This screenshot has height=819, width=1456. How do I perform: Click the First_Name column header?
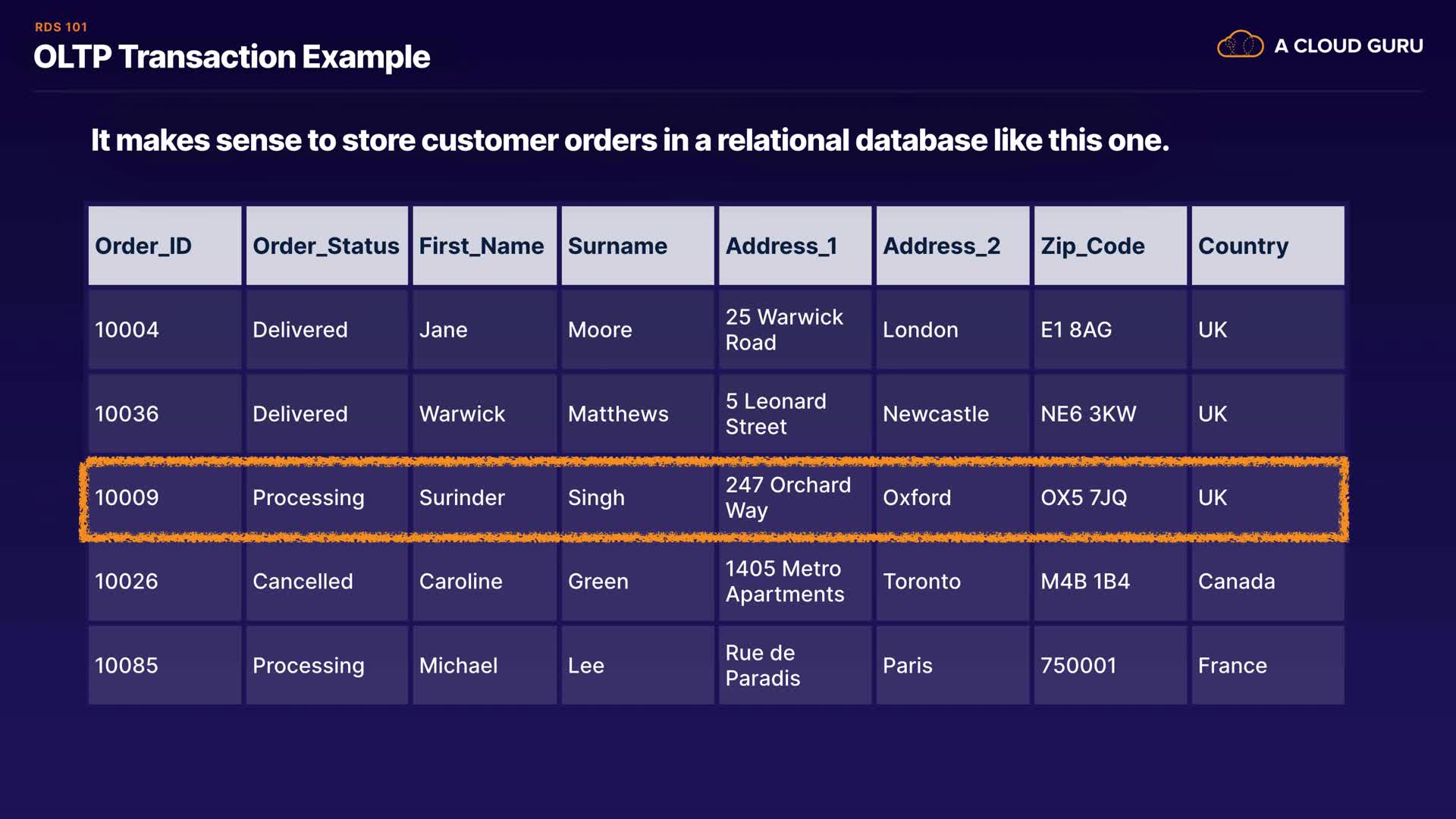[x=482, y=246]
